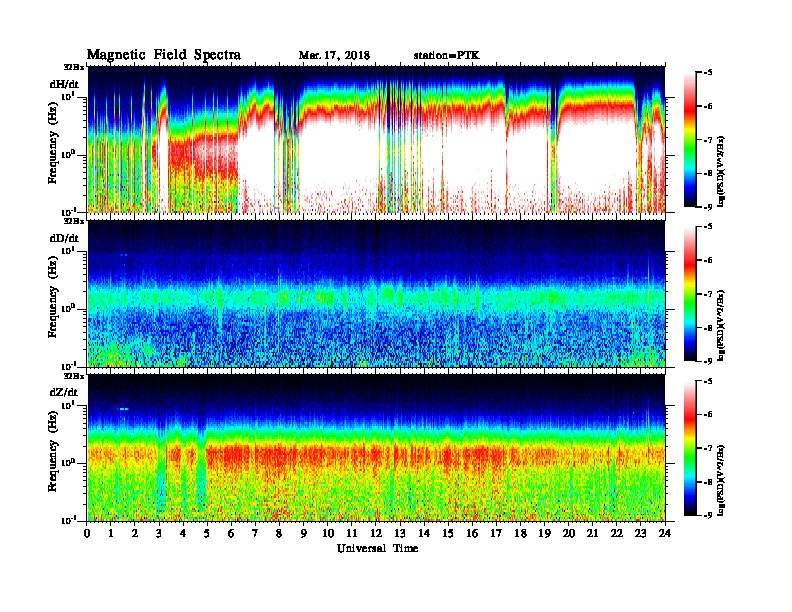Click the dD/dt panel label
Screen dimensions: 792x612
coord(64,238)
